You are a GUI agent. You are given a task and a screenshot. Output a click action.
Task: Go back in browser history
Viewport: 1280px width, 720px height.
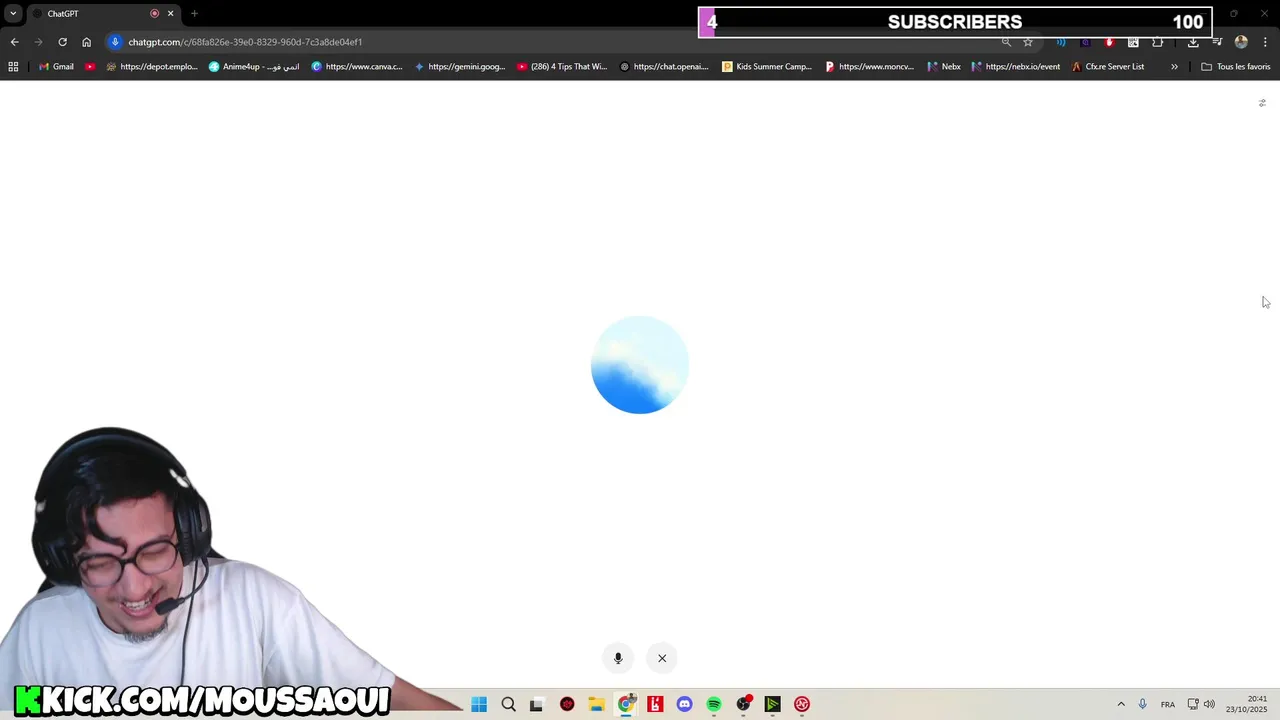click(14, 42)
